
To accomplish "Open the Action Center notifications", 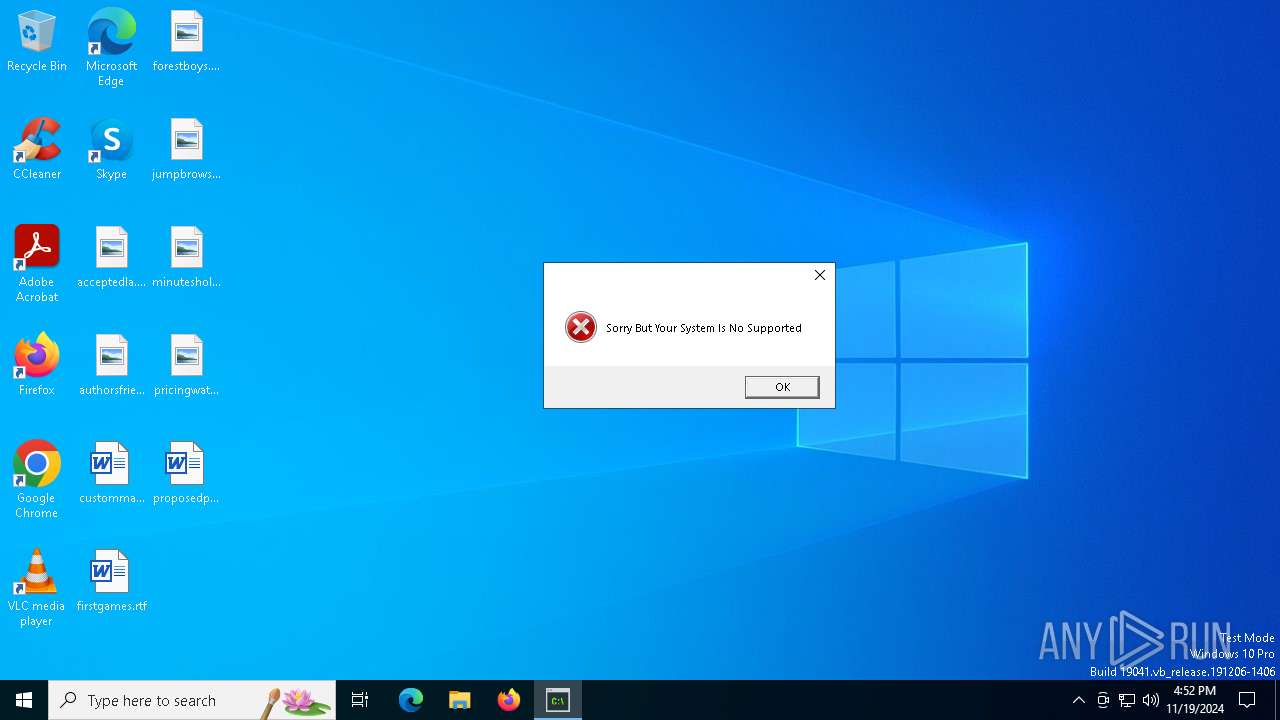I will tap(1248, 700).
